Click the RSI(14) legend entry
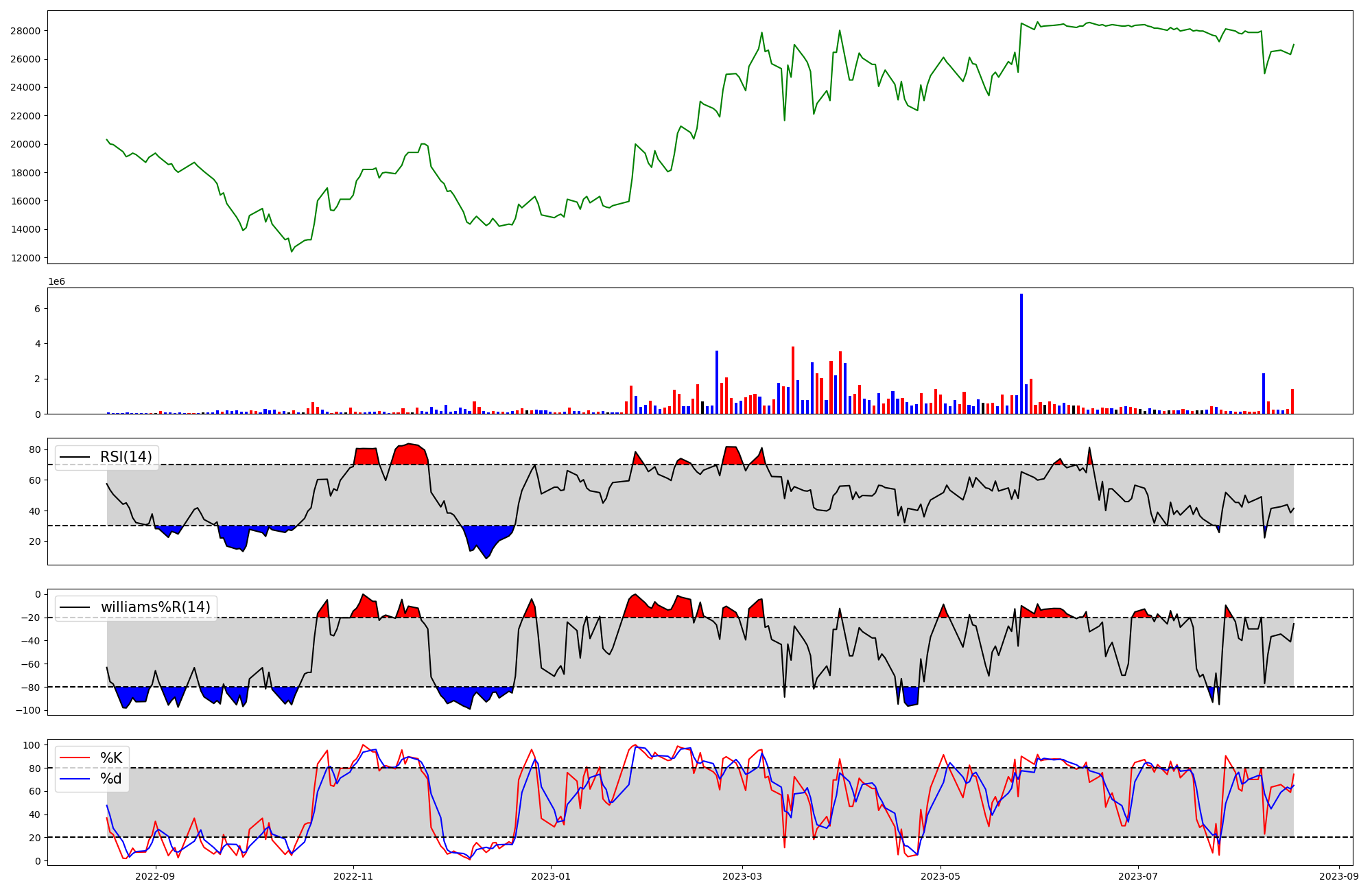The image size is (1372, 892). click(126, 457)
